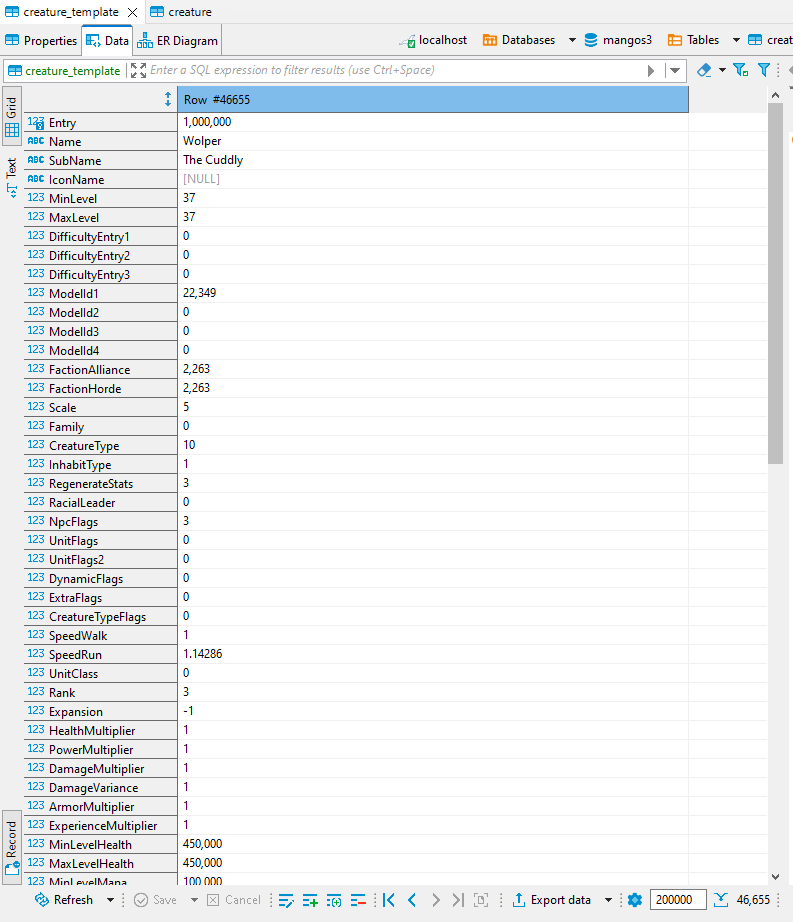Select the NpcFlags row header

[101, 521]
